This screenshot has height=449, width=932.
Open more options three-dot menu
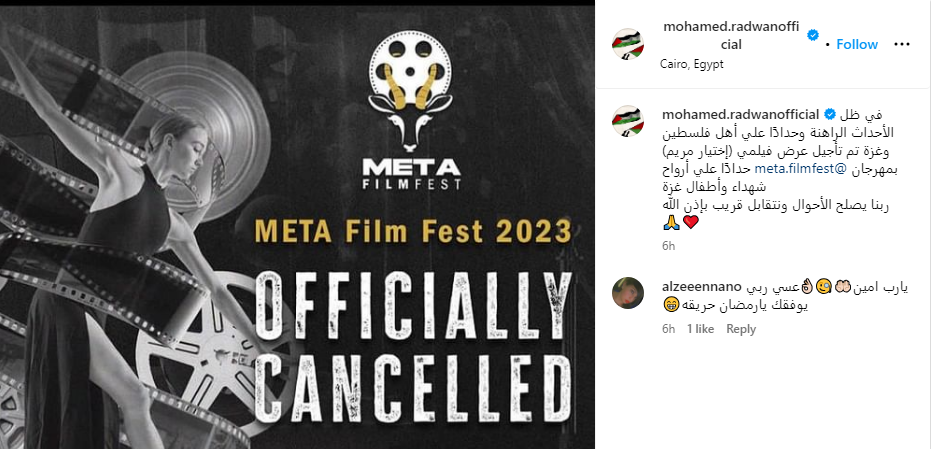pos(902,44)
